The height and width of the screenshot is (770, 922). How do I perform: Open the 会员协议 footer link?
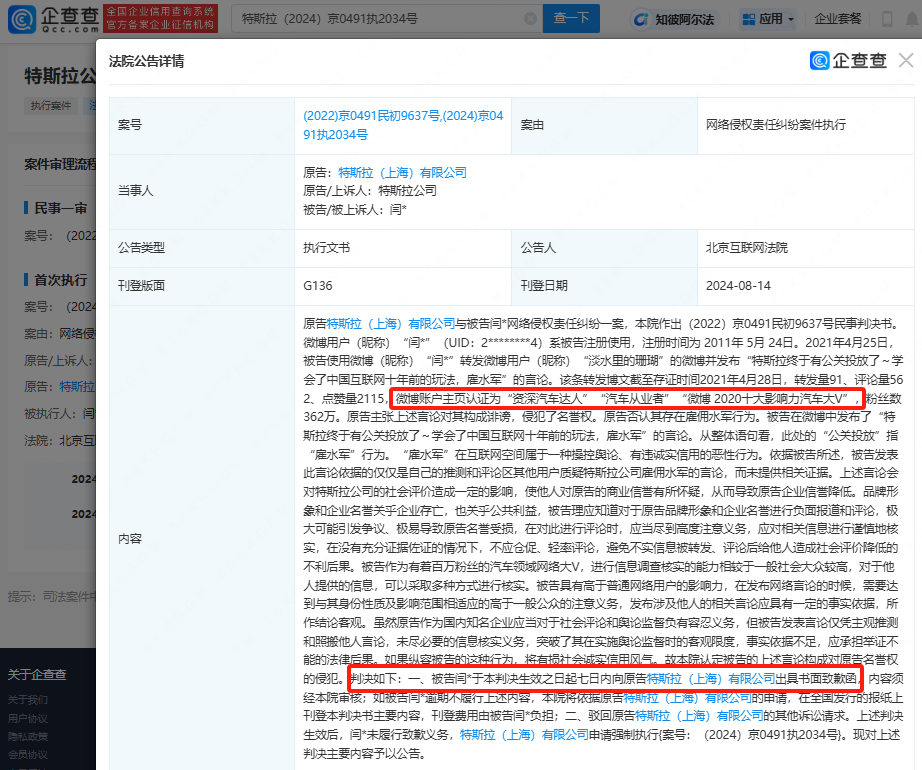tap(27, 756)
